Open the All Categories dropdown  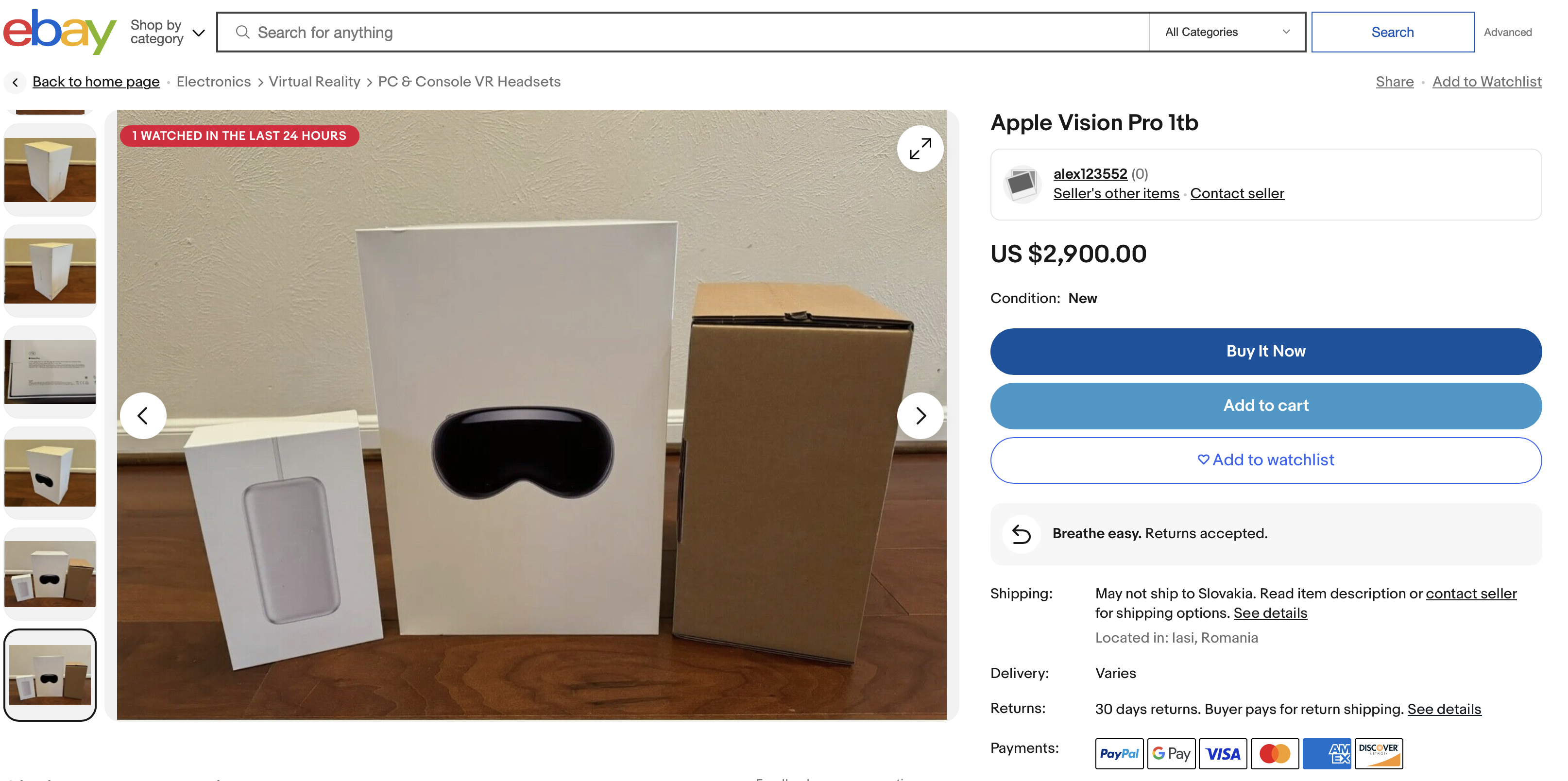pos(1227,32)
